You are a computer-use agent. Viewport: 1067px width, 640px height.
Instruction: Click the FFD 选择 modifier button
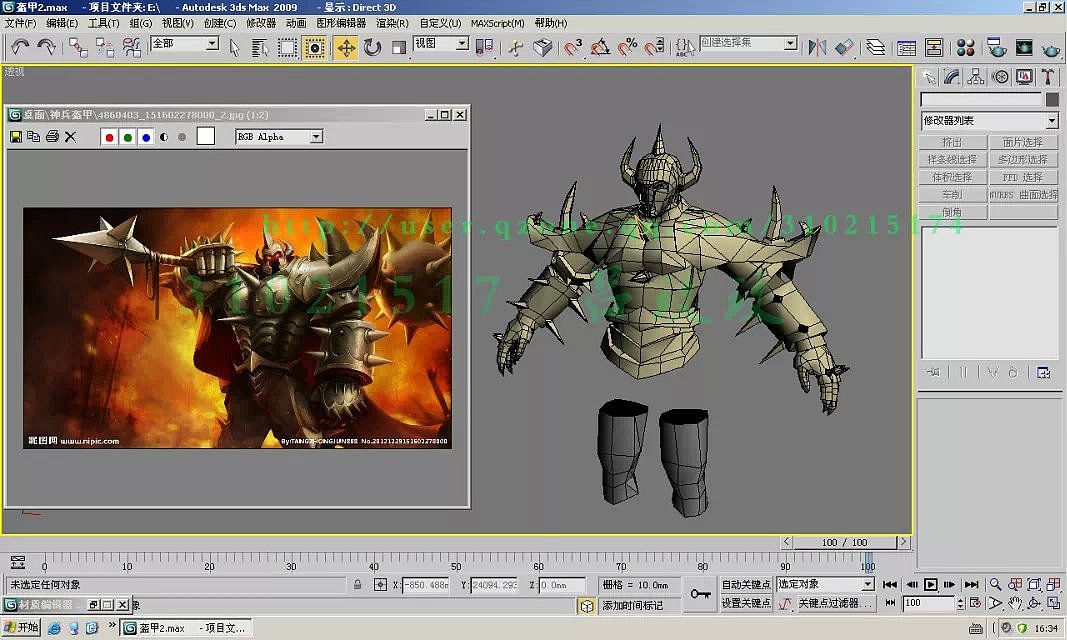point(1023,178)
